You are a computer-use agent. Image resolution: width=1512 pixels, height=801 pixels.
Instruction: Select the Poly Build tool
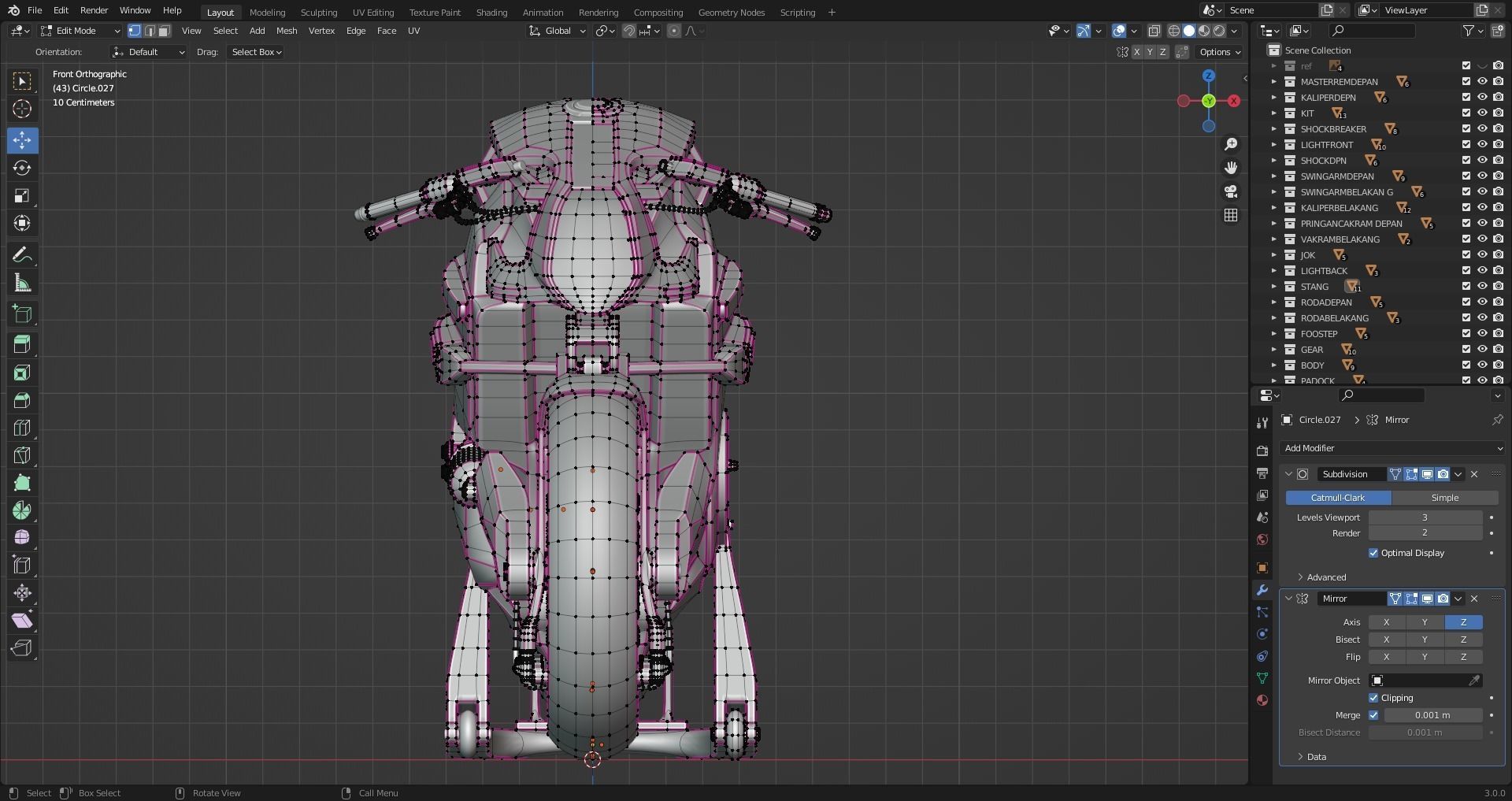click(22, 483)
